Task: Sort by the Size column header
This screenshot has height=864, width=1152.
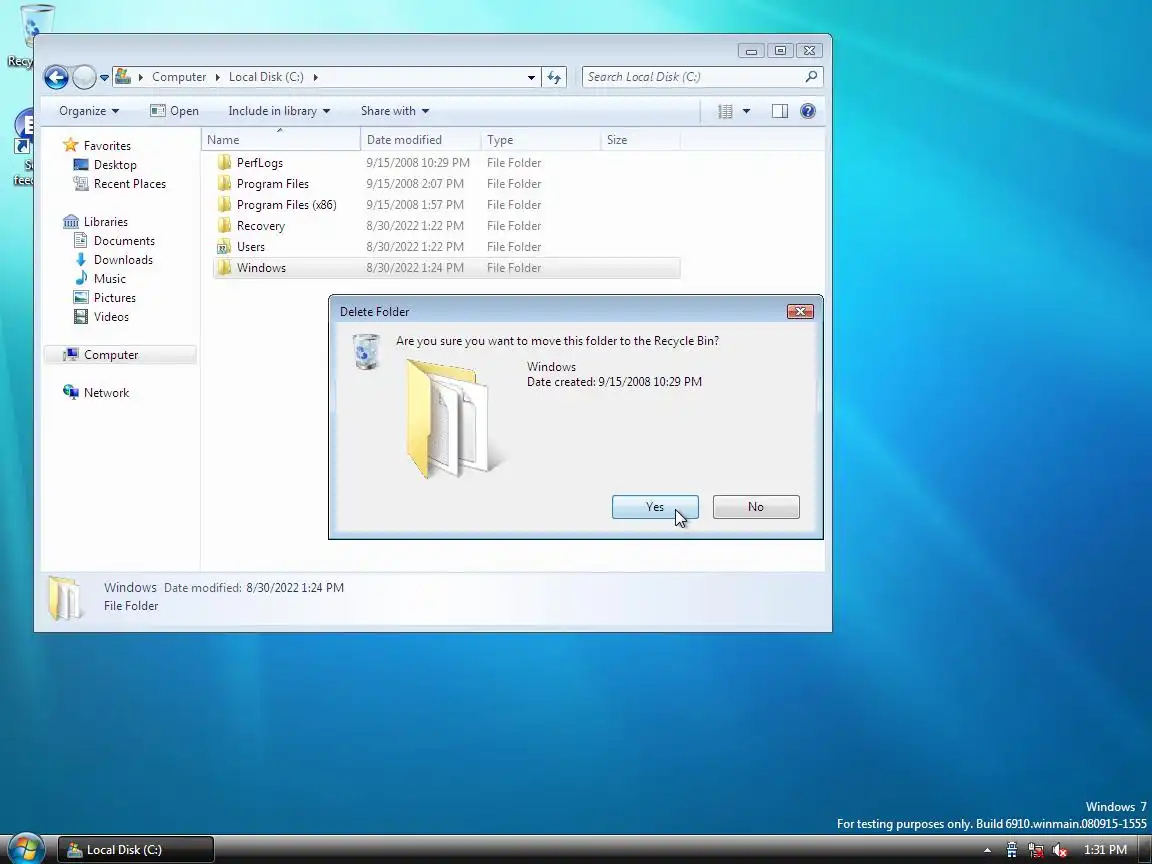Action: click(x=640, y=140)
